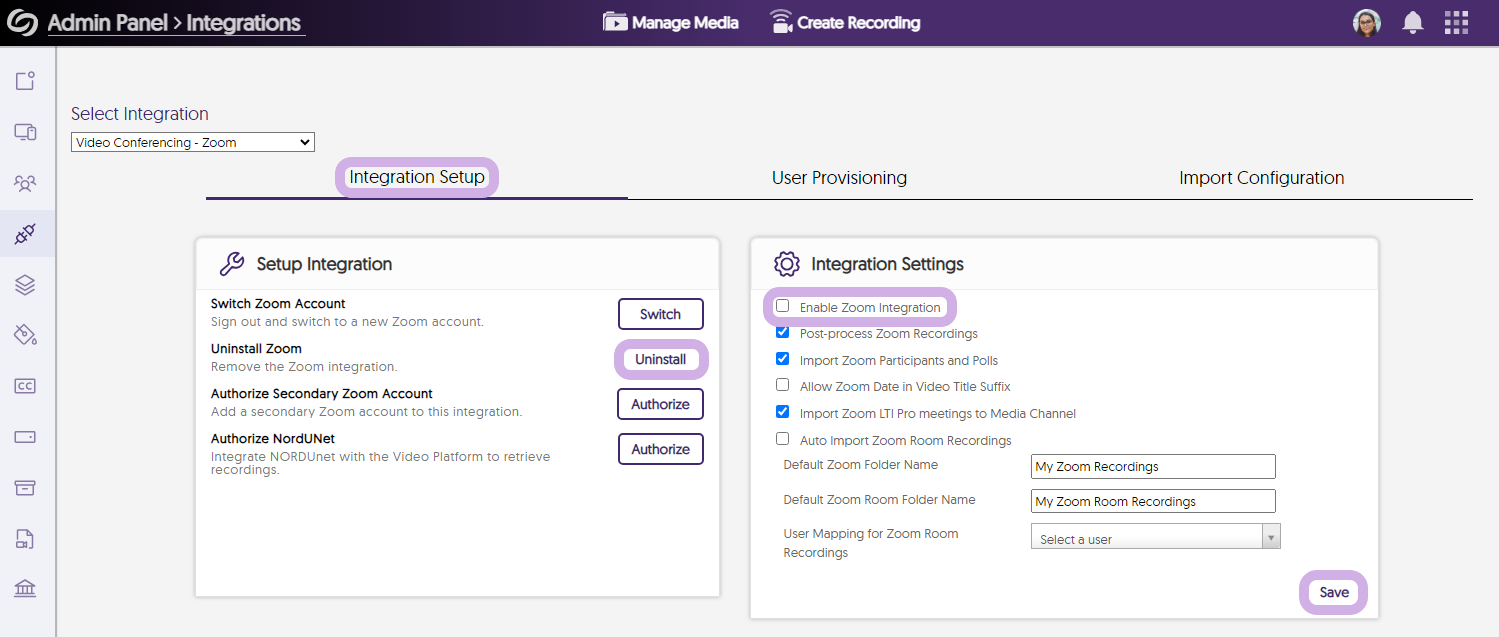Screen dimensions: 1499x637
Task: Click the Switch button for Zoom account
Action: (661, 314)
